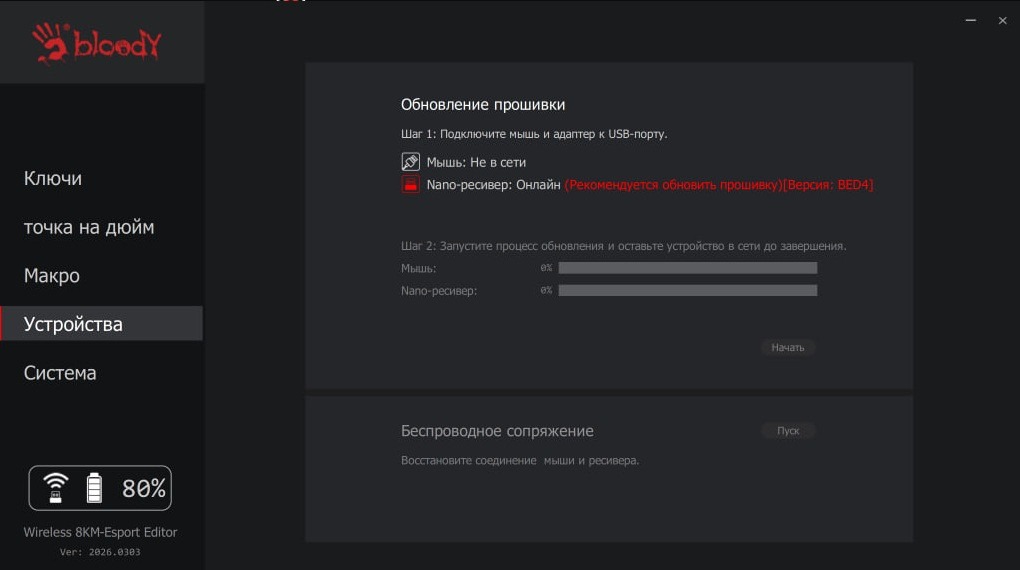Click the 80% battery percentage
Viewport: 1020px width, 570px height.
(x=144, y=489)
